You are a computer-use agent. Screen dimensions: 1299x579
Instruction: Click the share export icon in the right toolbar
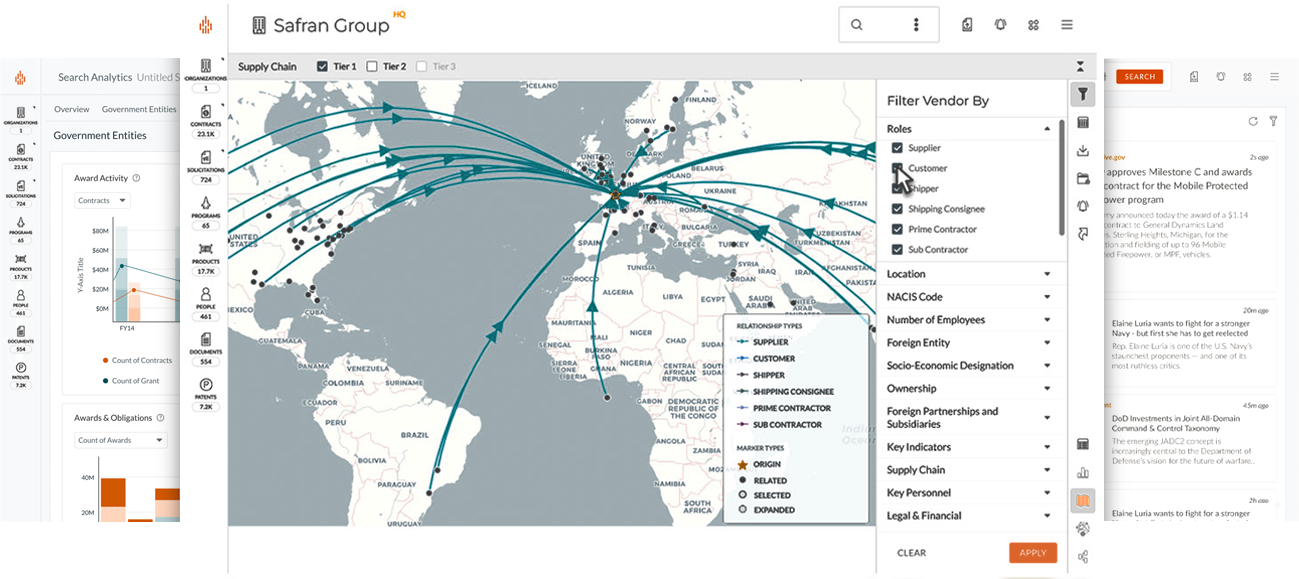(1082, 233)
